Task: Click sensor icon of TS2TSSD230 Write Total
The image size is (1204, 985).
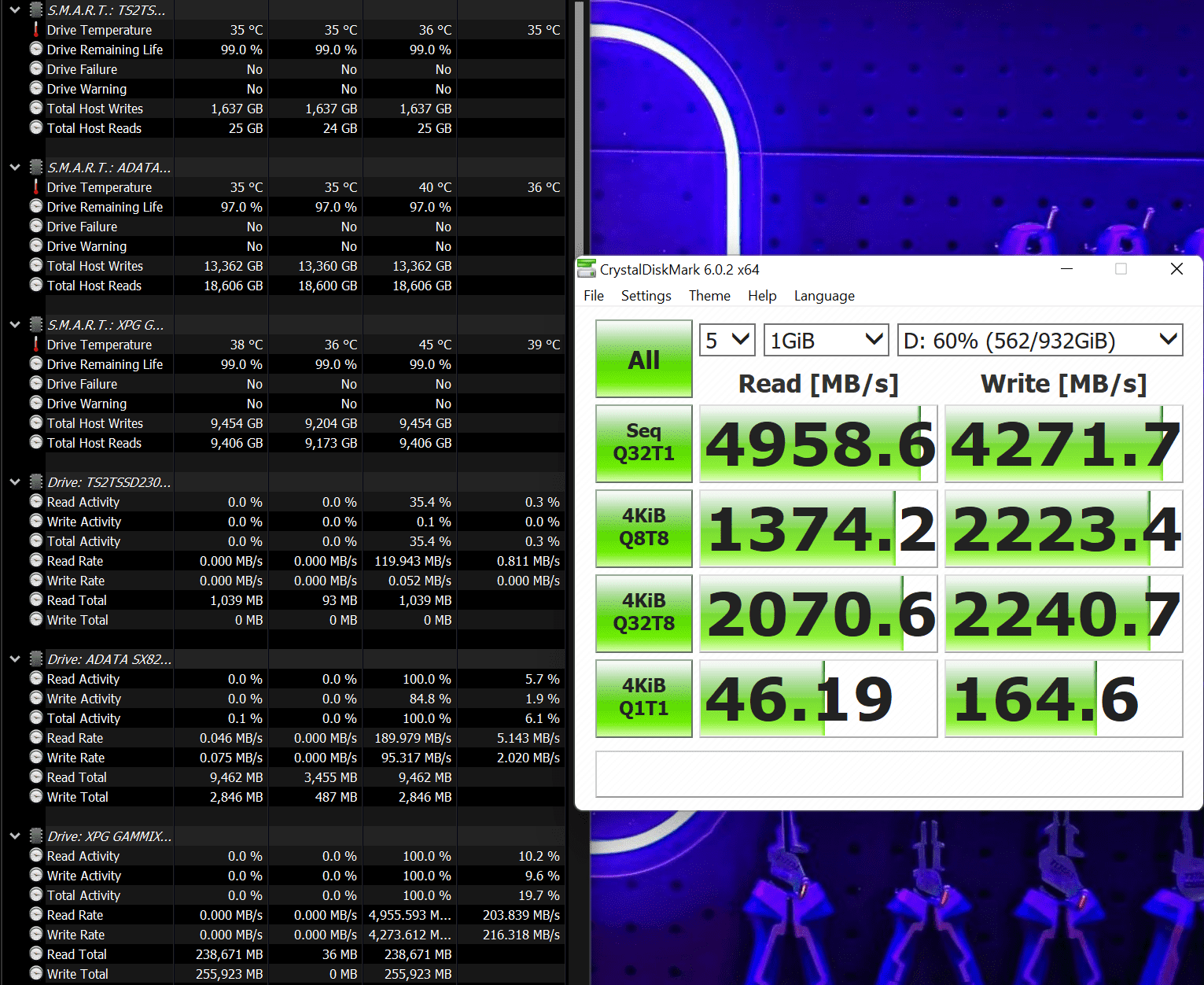Action: 36,619
